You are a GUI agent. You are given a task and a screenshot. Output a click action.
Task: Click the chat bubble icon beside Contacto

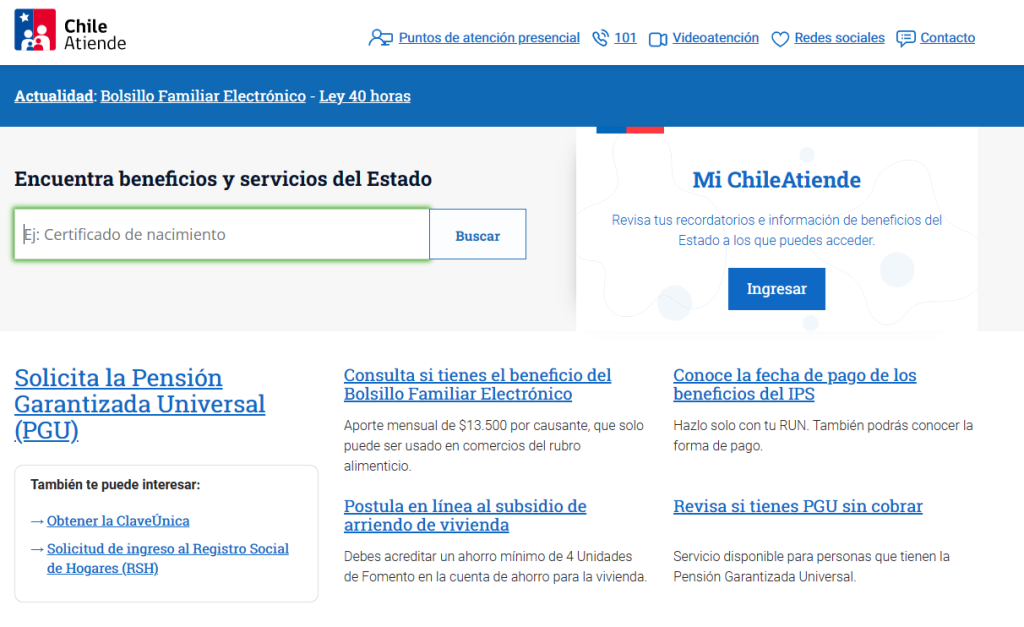[905, 39]
